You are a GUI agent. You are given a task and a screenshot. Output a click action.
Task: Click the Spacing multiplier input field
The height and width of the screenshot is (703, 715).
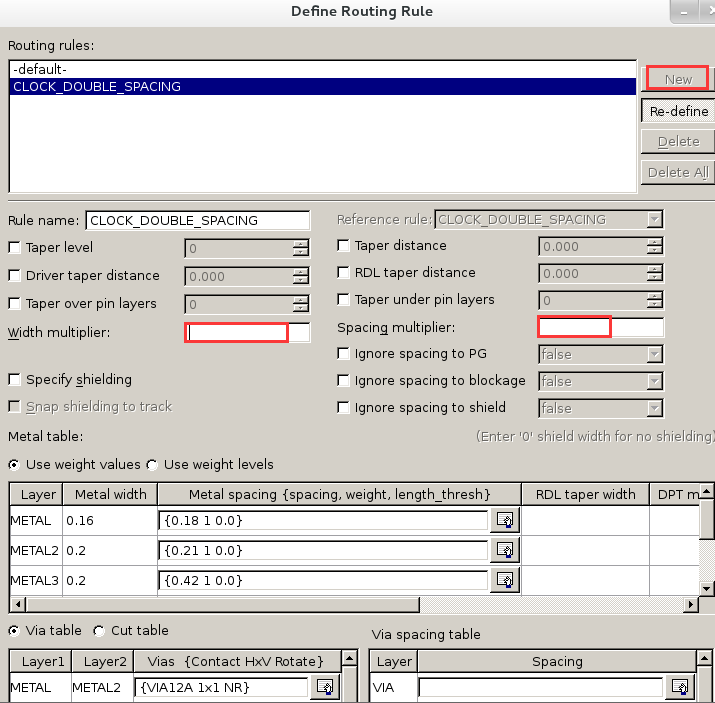tap(601, 327)
